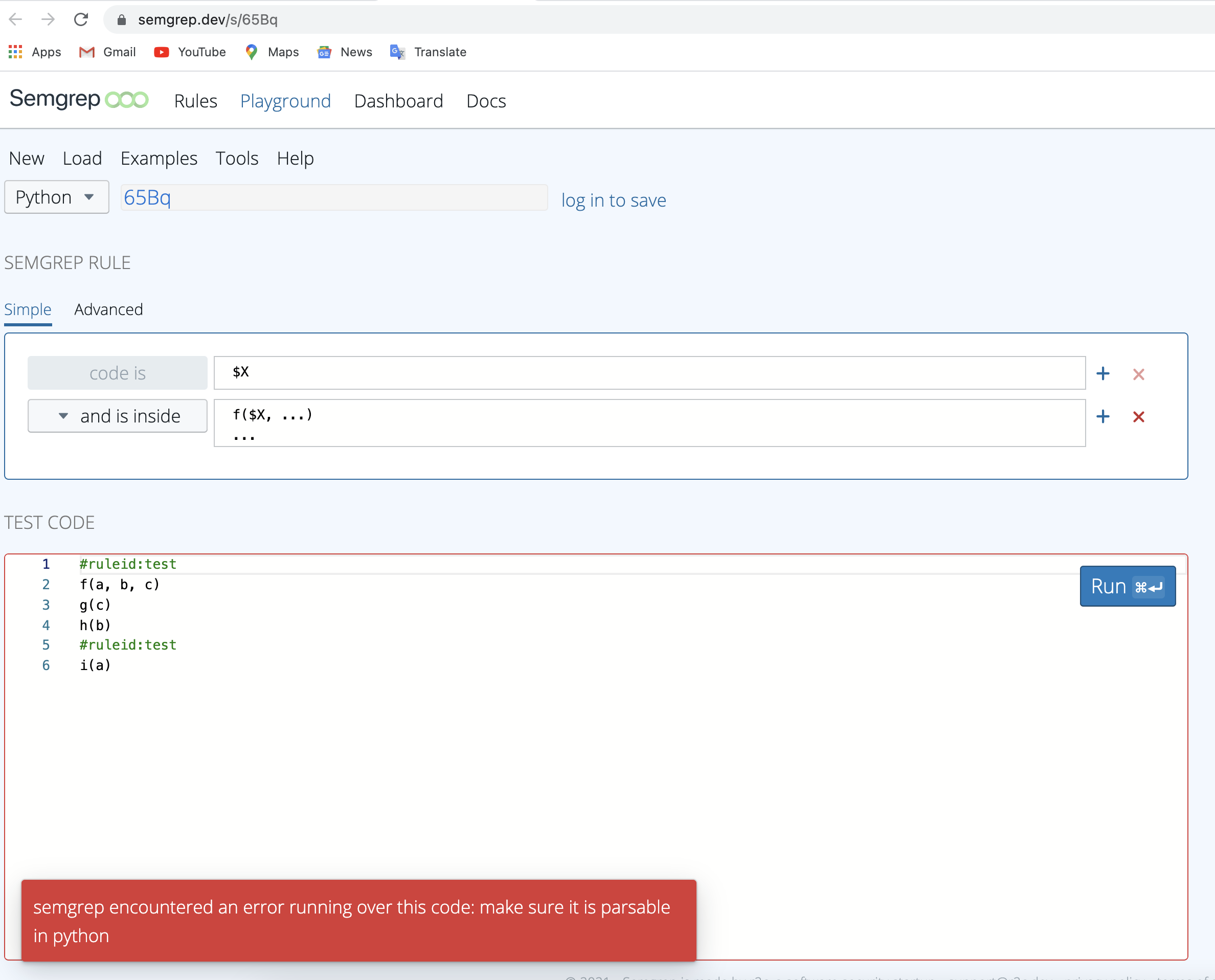Screen dimensions: 1215x980
Task: Open the Python language dropdown
Action: pos(56,197)
